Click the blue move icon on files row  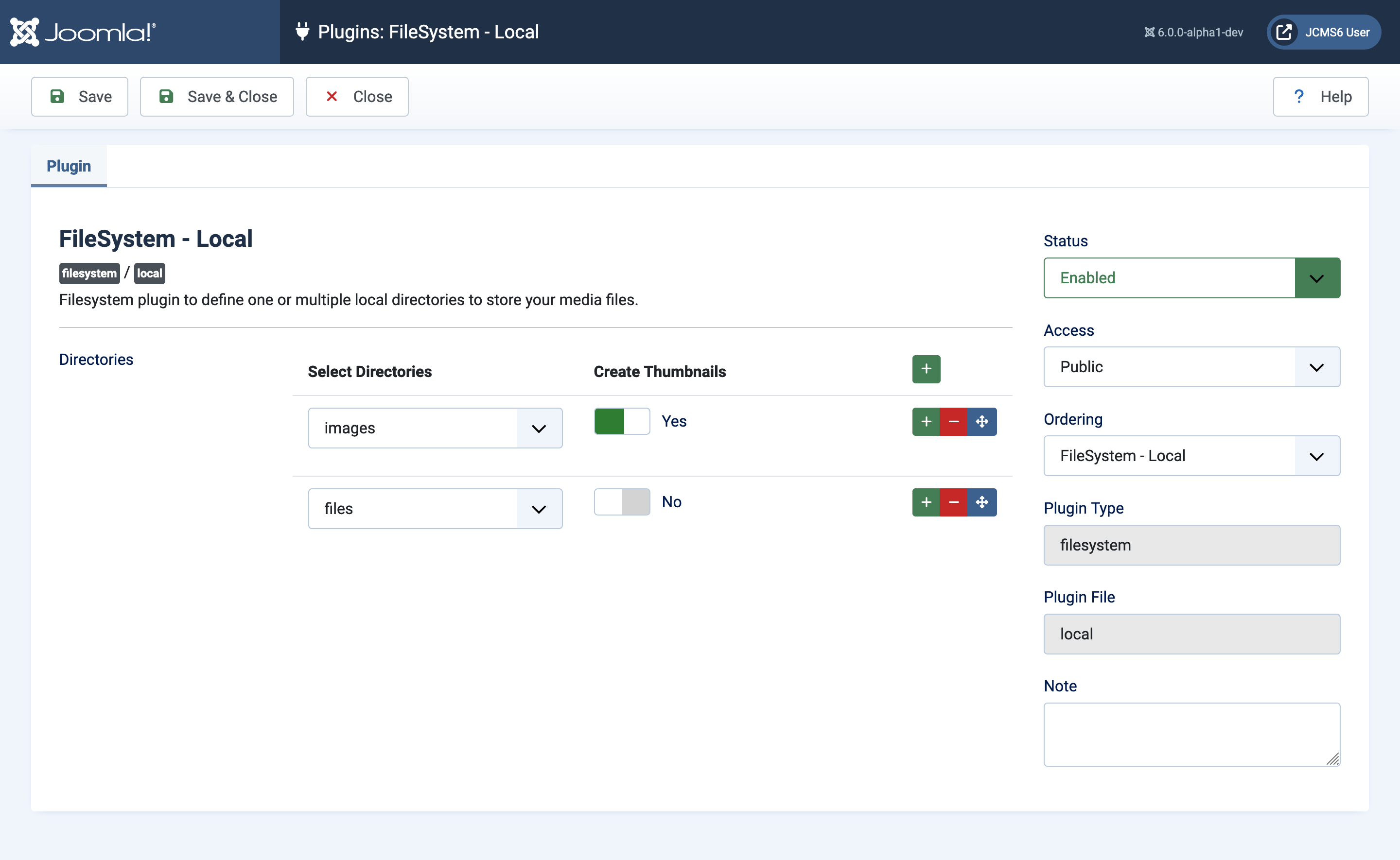click(982, 502)
